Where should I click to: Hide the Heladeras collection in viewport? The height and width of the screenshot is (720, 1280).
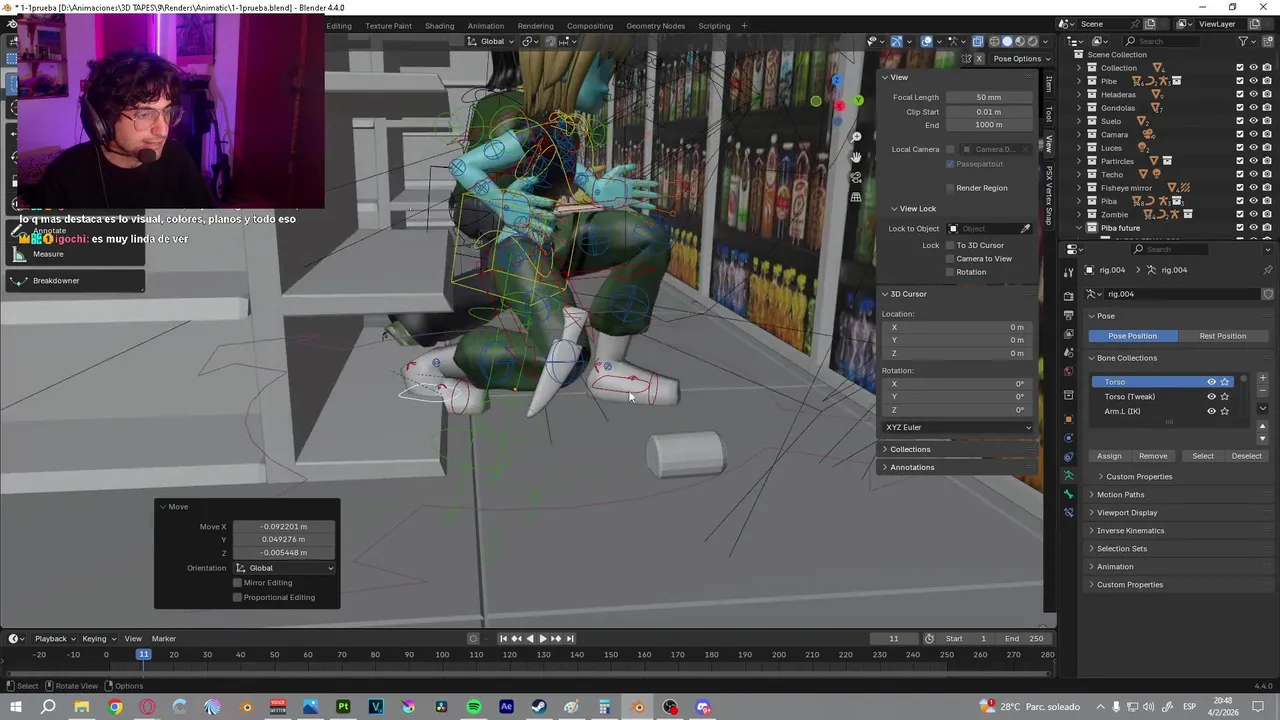click(x=1253, y=95)
